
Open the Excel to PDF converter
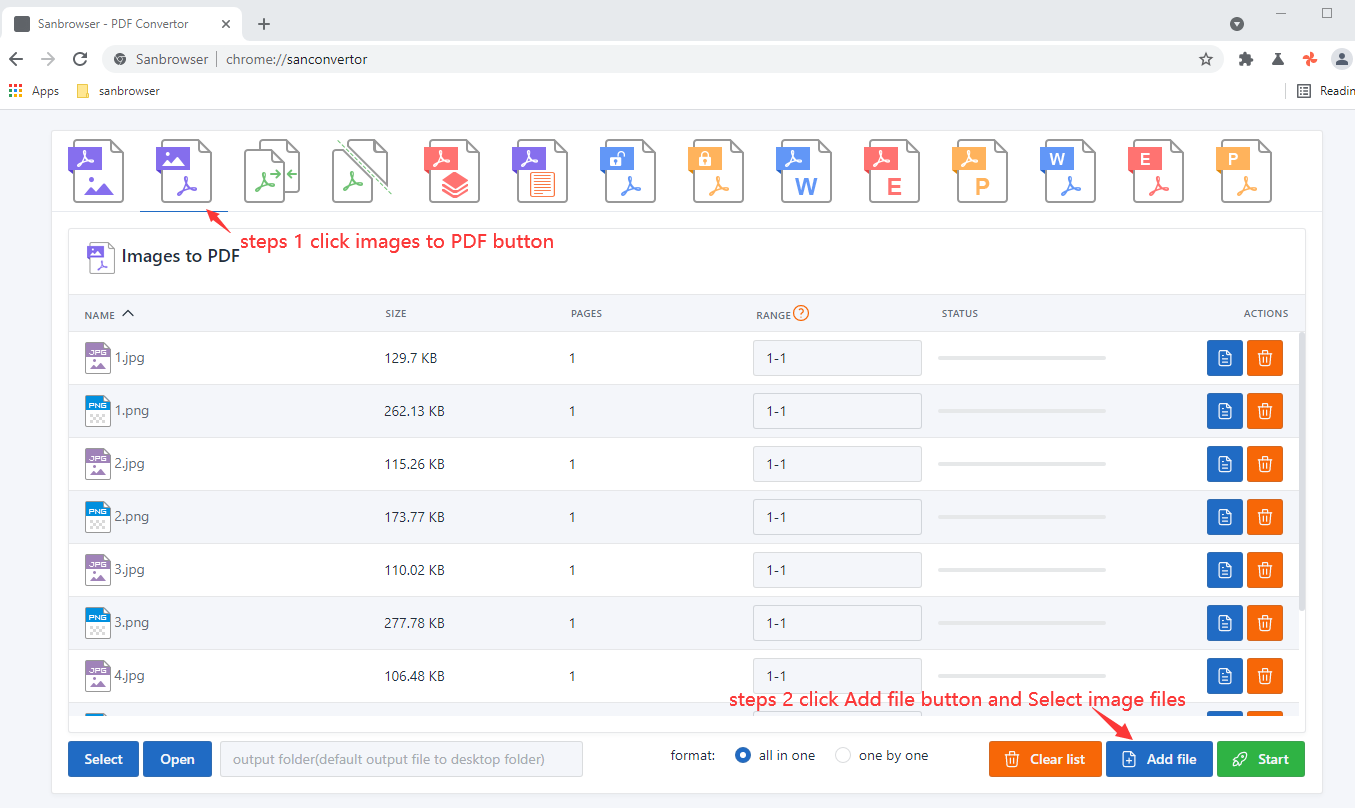(x=1156, y=170)
